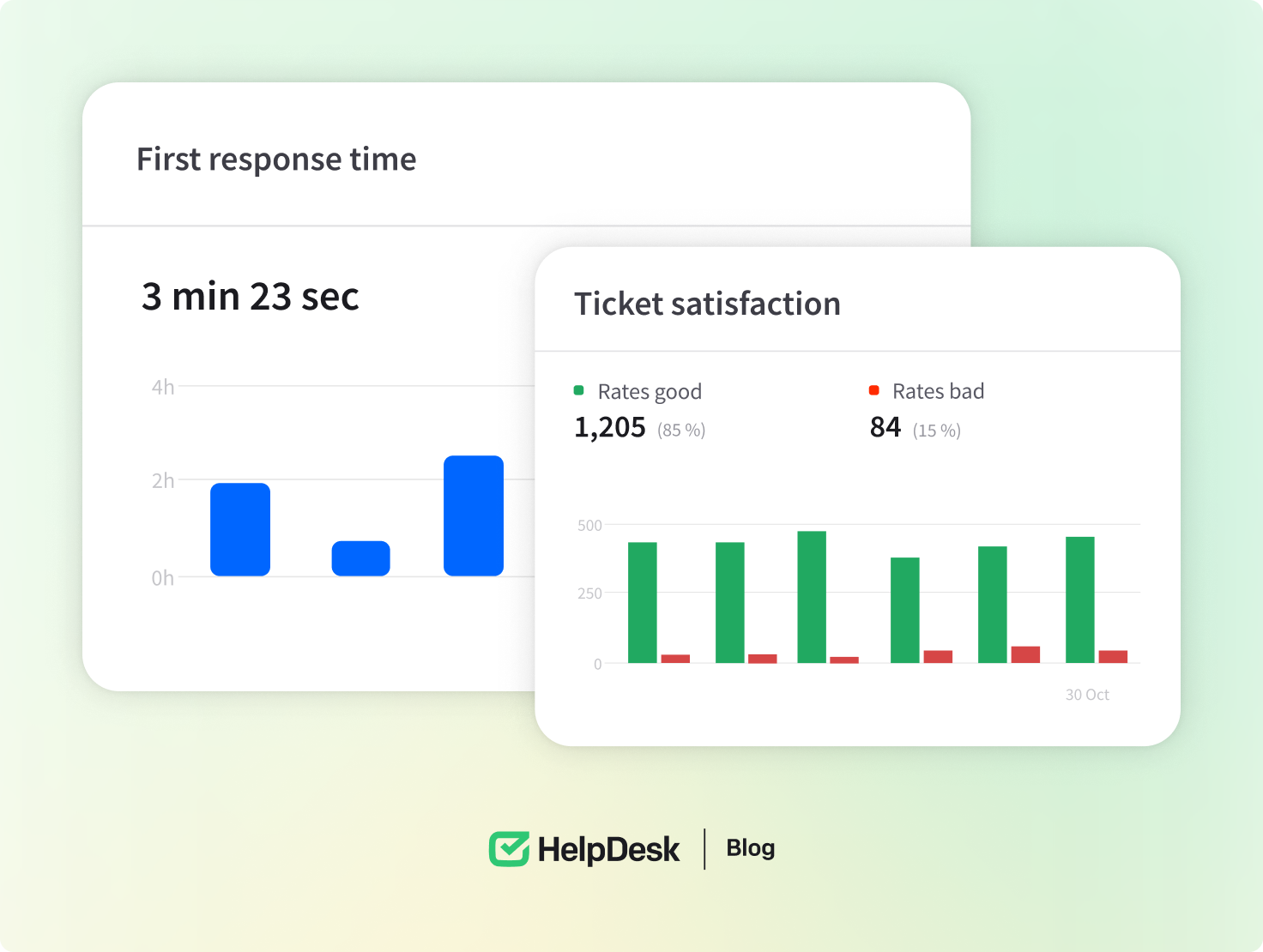Click the first red bar in satisfaction chart

click(675, 659)
